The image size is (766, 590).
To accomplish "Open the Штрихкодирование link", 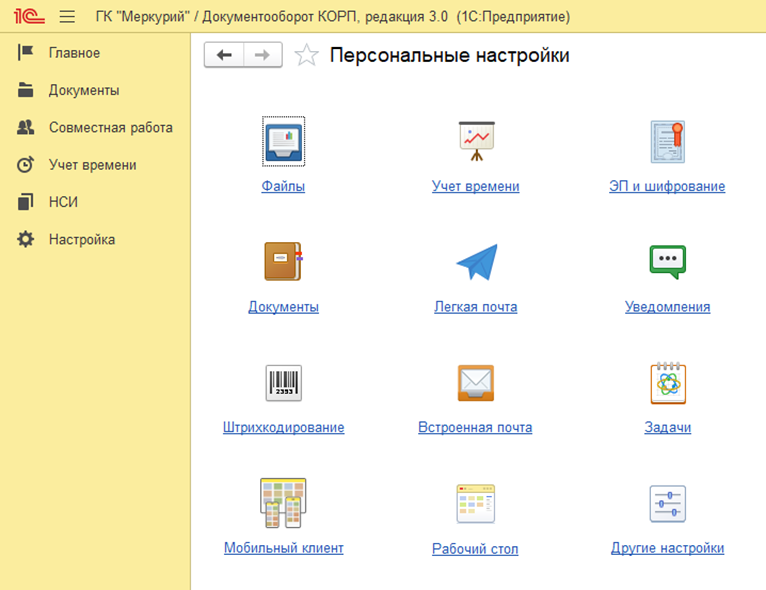I will pyautogui.click(x=284, y=427).
